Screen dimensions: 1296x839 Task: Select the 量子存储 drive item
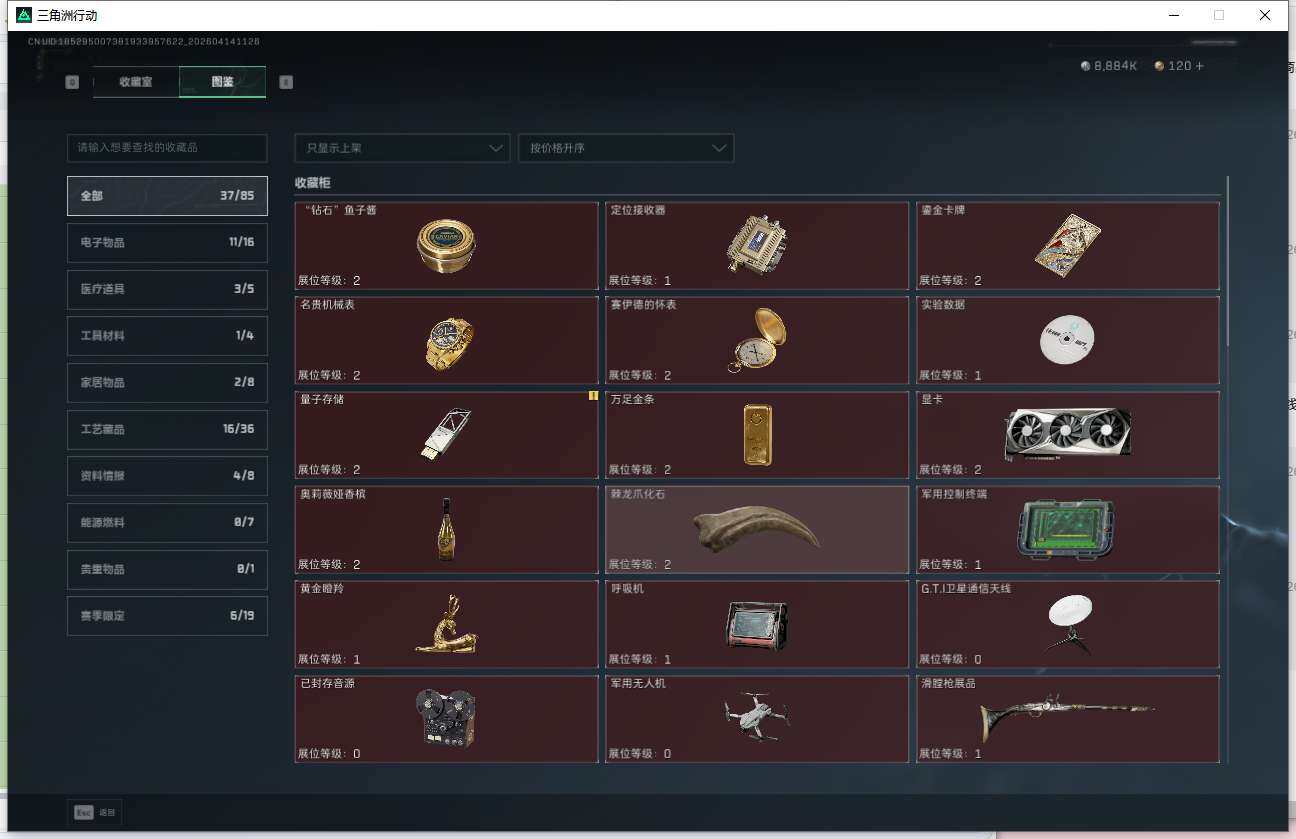click(x=446, y=435)
